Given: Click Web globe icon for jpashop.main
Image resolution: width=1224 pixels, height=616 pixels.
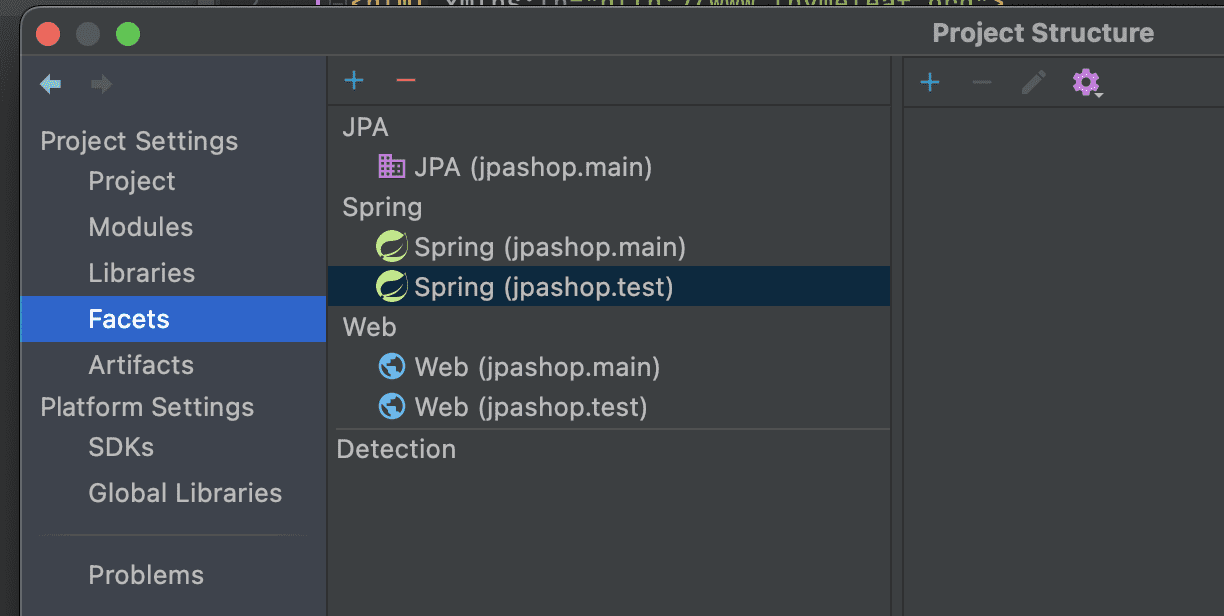Looking at the screenshot, I should [x=391, y=367].
